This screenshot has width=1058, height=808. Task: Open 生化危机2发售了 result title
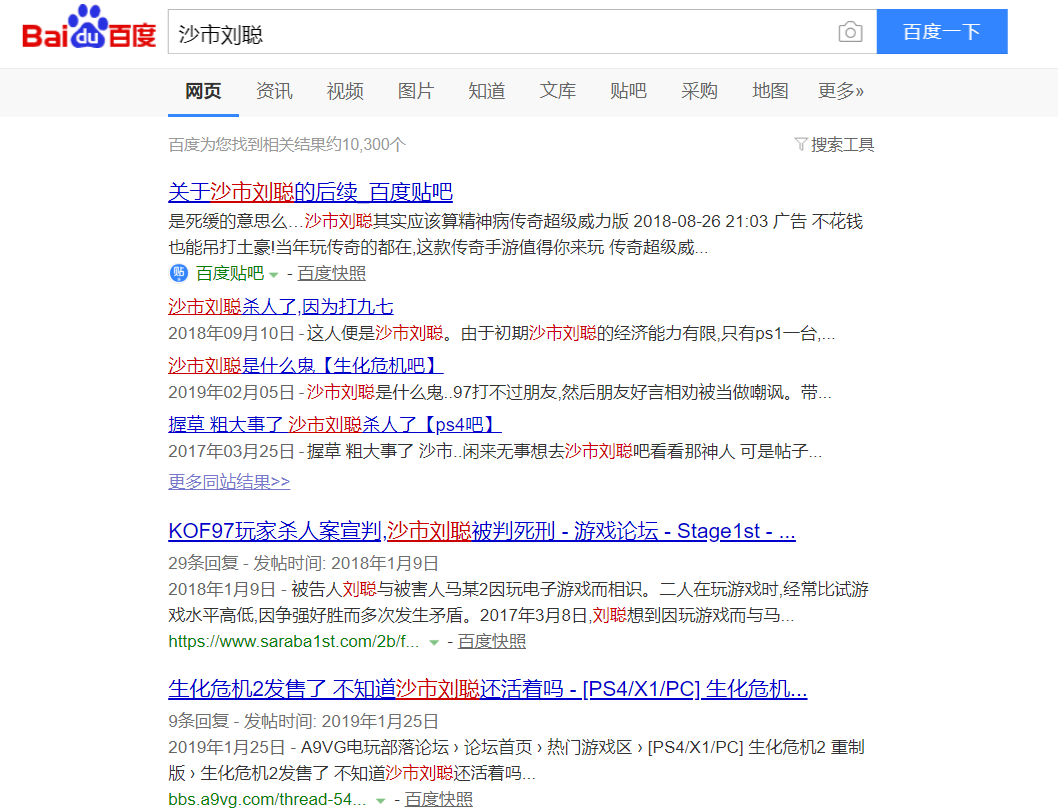click(x=488, y=689)
